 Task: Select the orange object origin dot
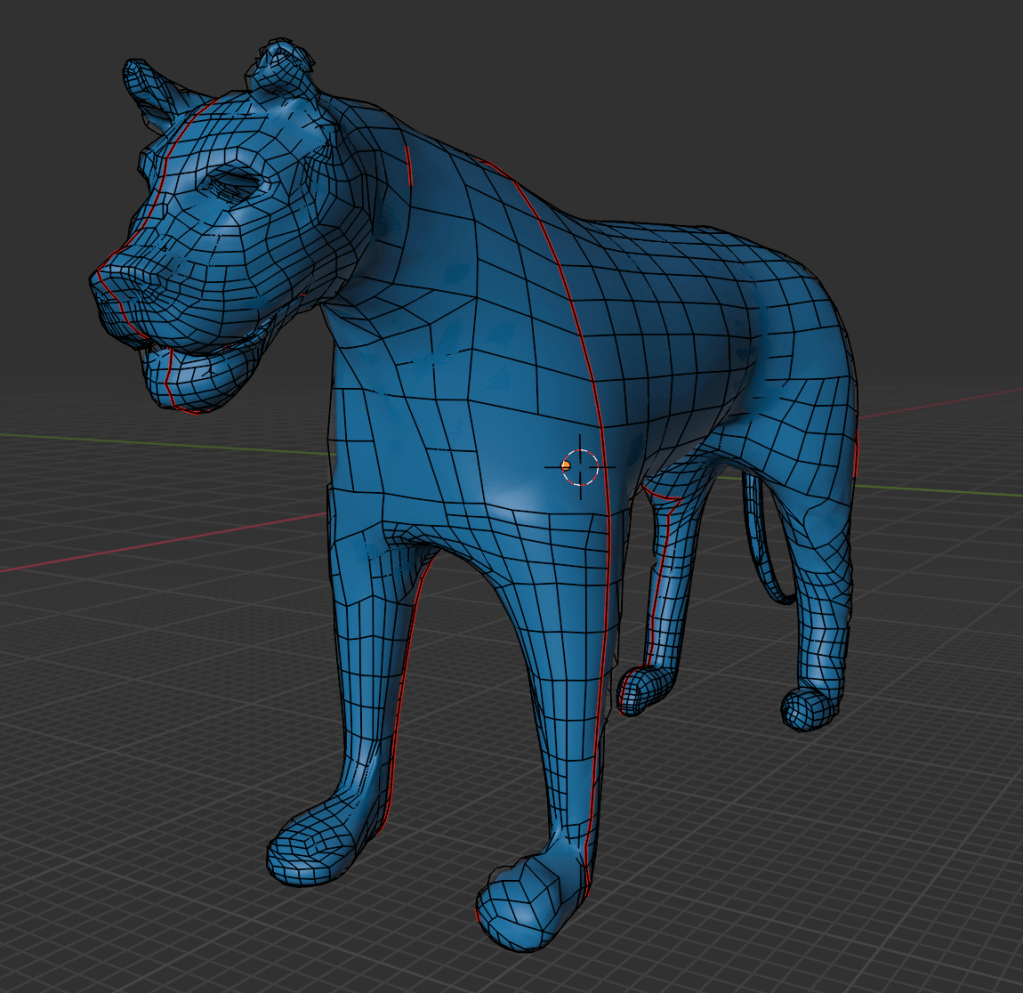[566, 465]
